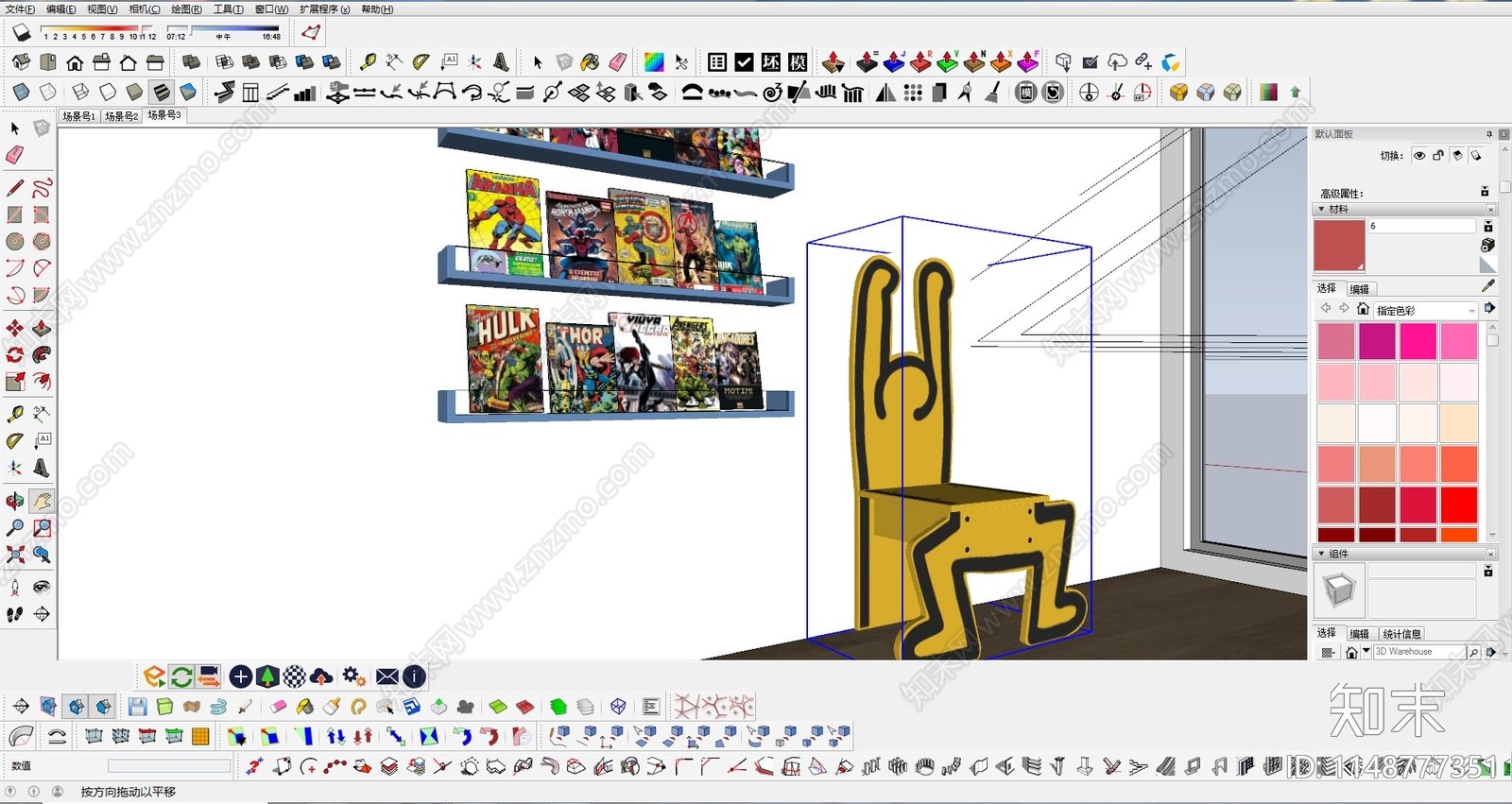Screen dimensions: 1512x804
Task: Select the Zoom Extents tool
Action: click(15, 554)
